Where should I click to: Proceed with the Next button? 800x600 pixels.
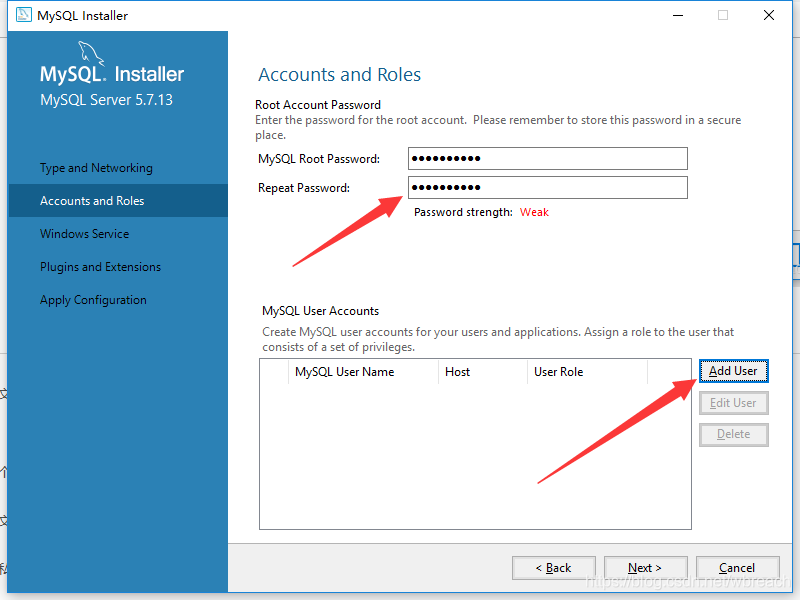[645, 568]
